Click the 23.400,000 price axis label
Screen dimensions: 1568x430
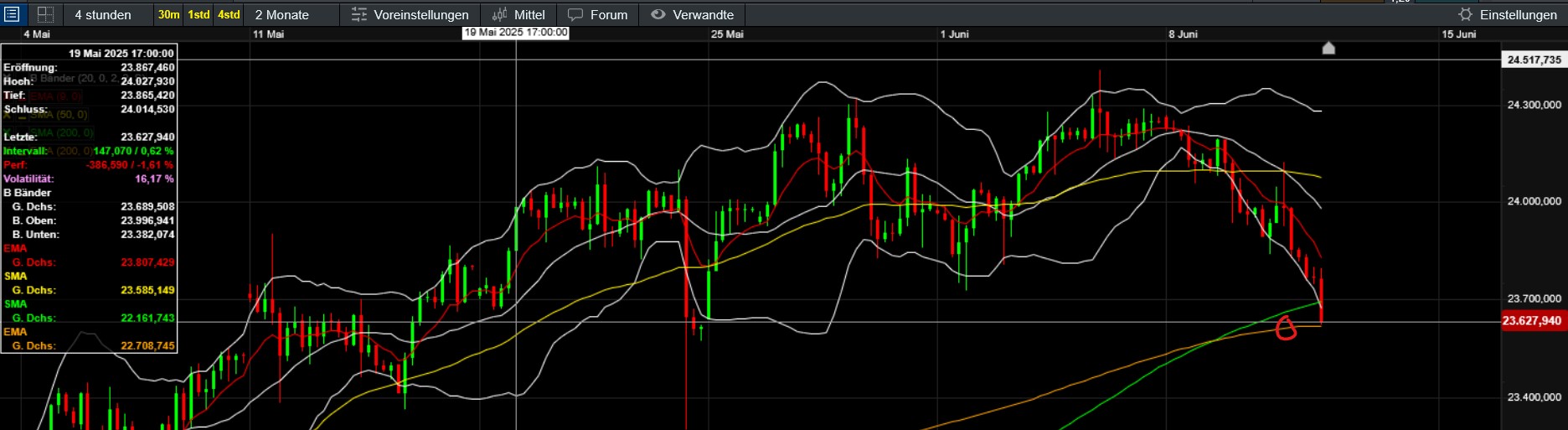[x=1534, y=397]
